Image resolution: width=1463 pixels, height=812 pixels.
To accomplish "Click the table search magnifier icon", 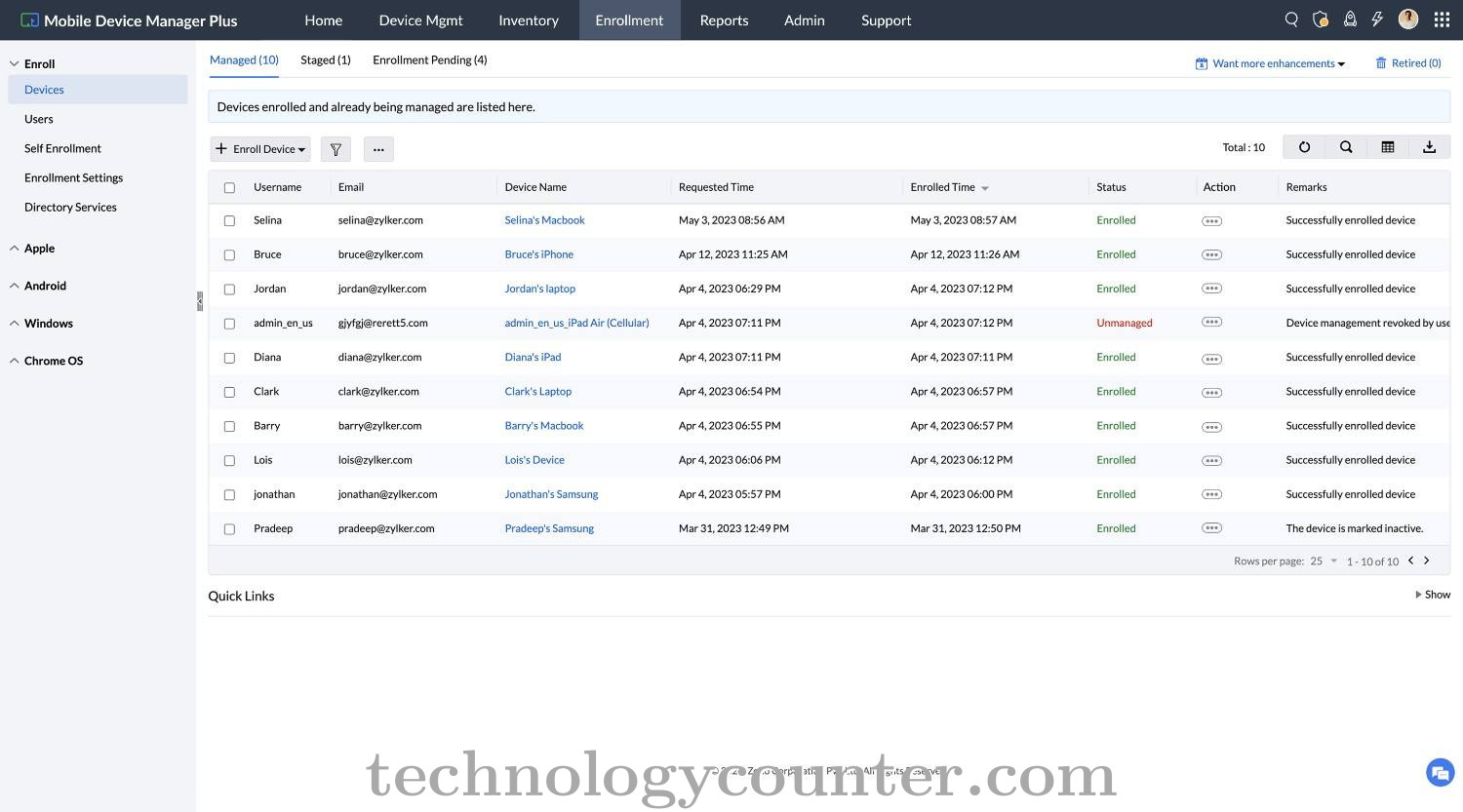I will [1346, 147].
